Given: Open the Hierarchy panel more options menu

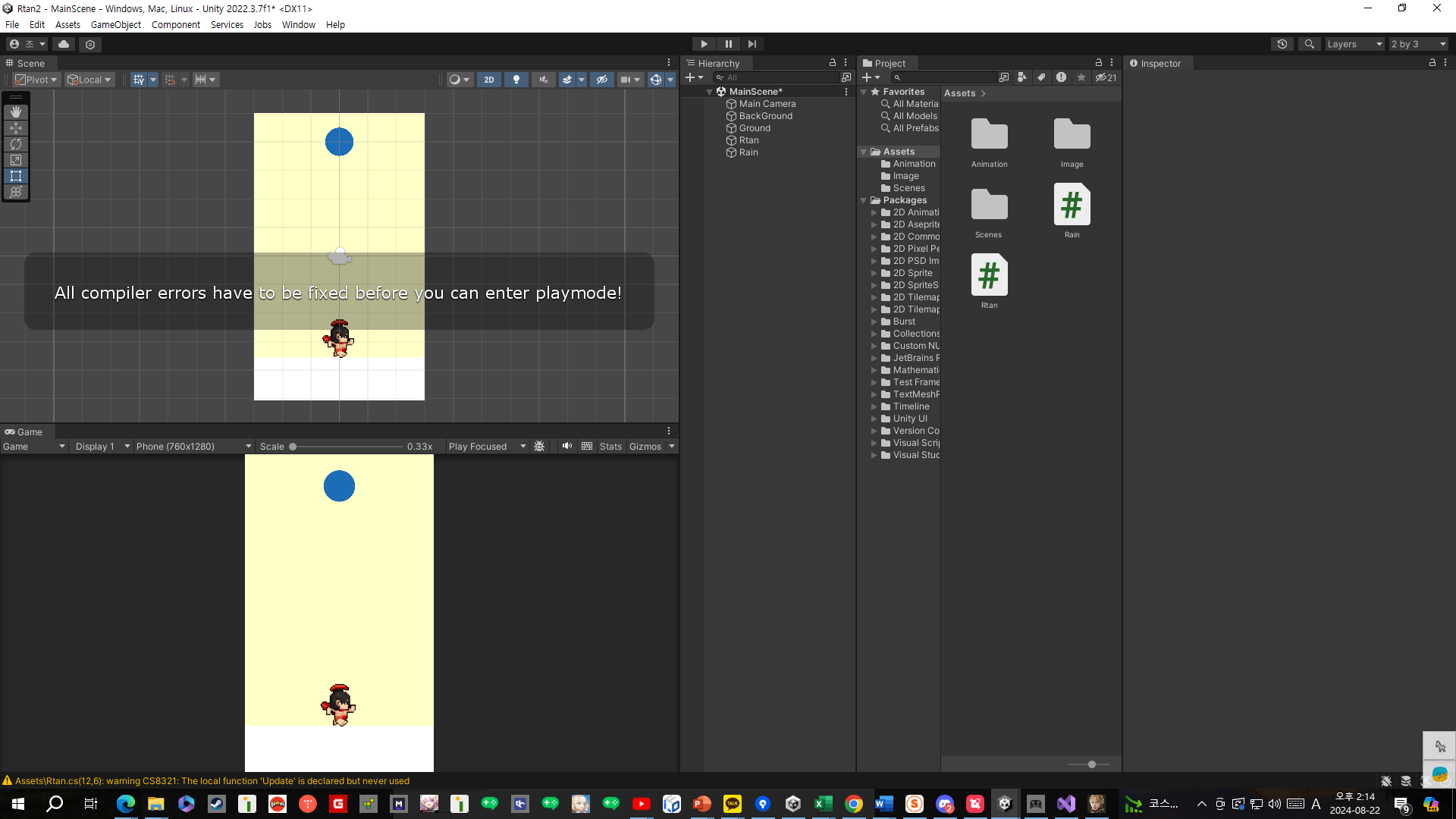Looking at the screenshot, I should [x=846, y=63].
